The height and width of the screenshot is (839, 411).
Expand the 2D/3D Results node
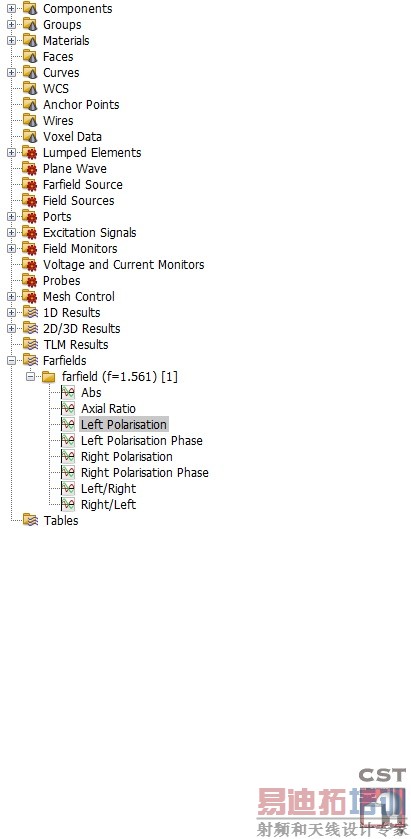(x=11, y=329)
